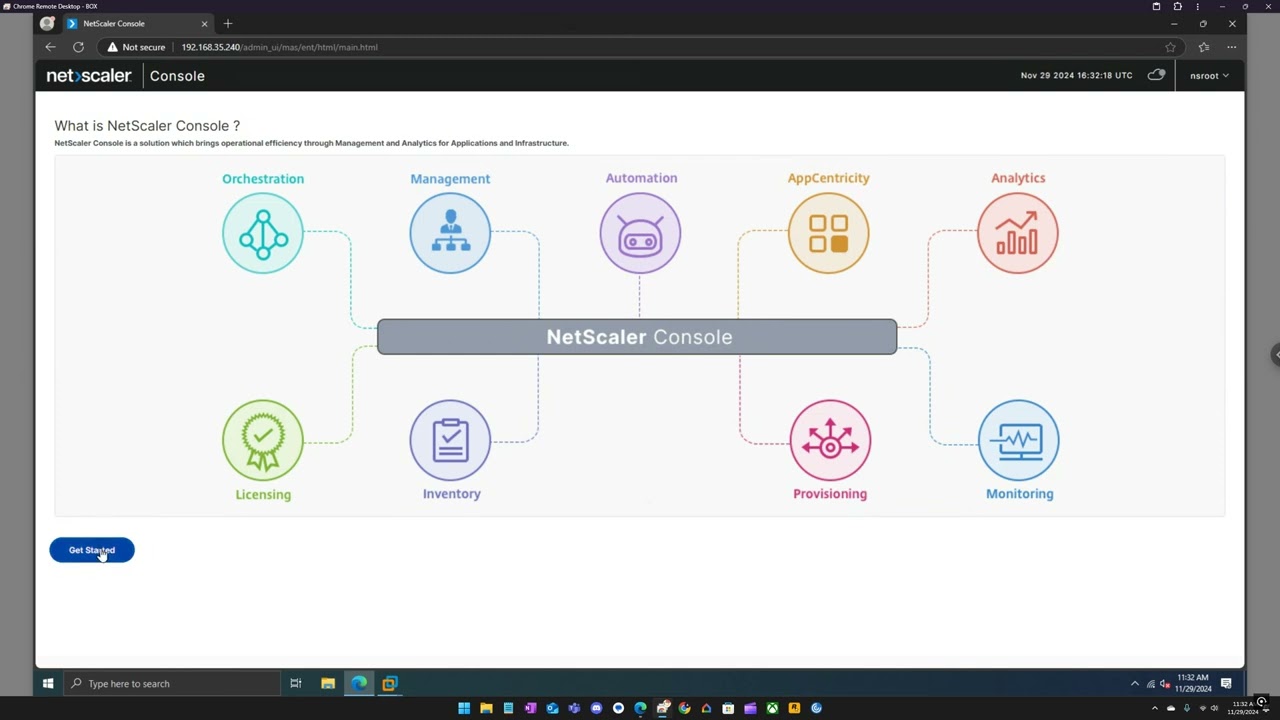Click the remote taskbar network icon

click(x=1151, y=684)
